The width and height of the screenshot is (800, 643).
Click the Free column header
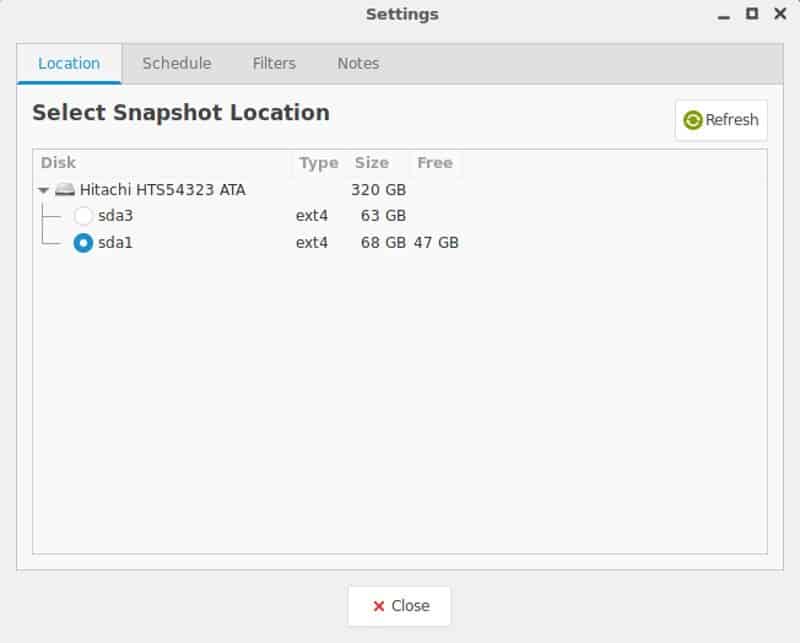point(435,163)
